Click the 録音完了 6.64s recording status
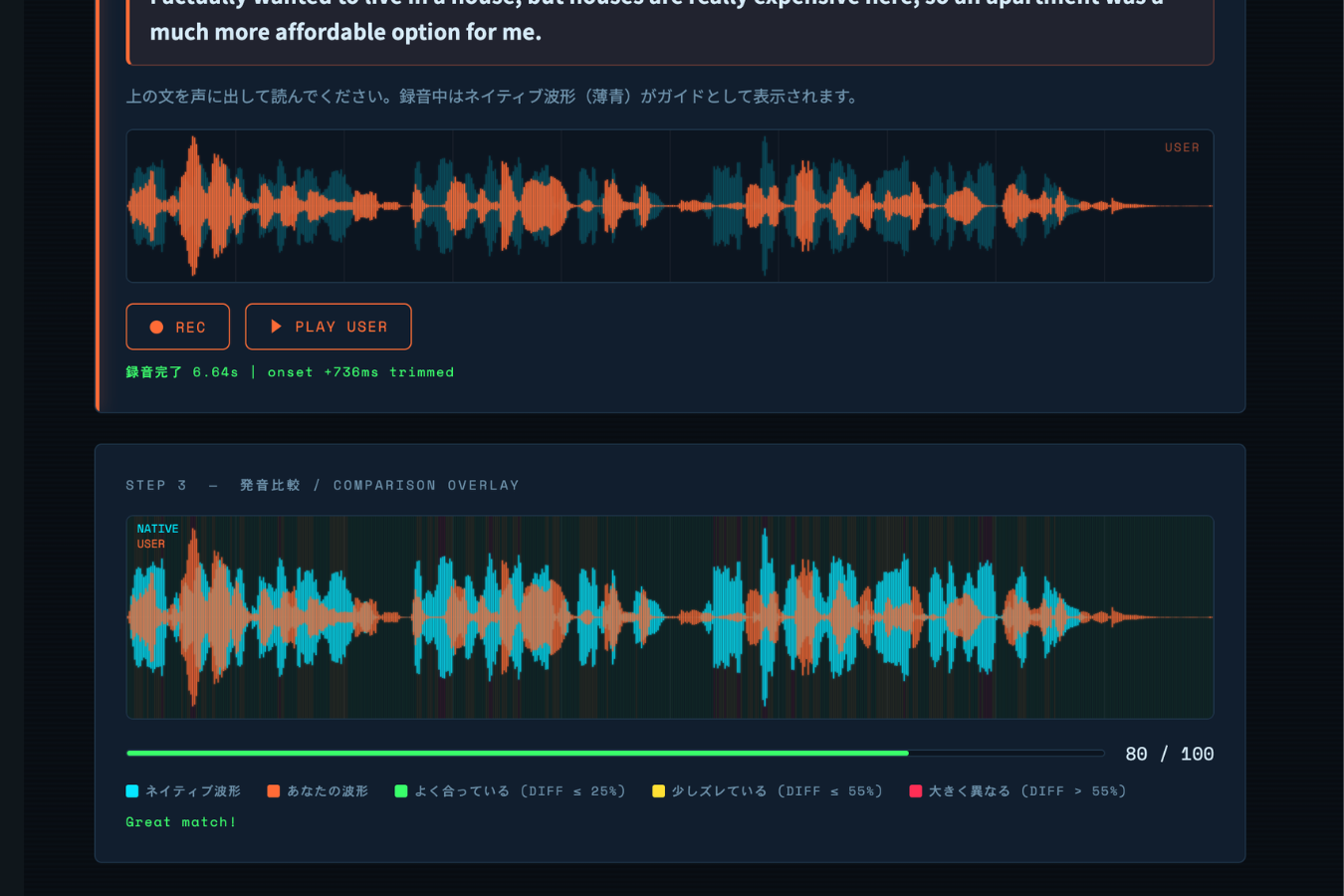This screenshot has height=896, width=1344. [x=182, y=372]
